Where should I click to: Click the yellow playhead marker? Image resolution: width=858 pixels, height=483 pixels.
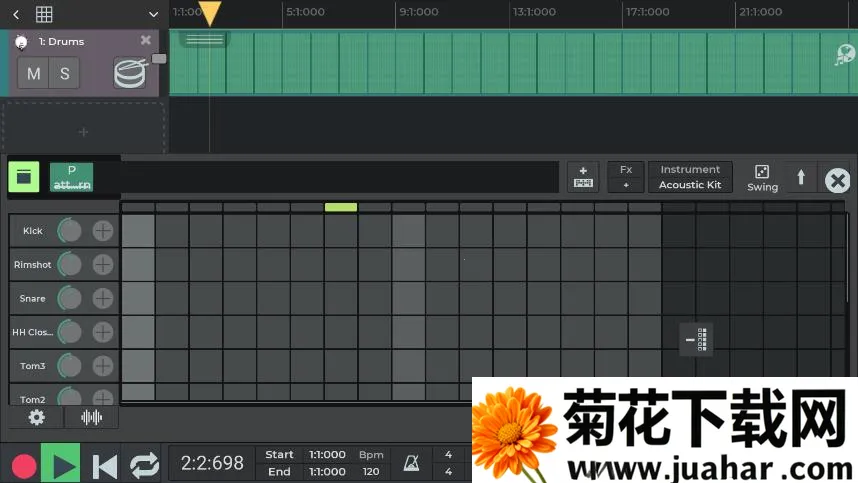pos(210,14)
